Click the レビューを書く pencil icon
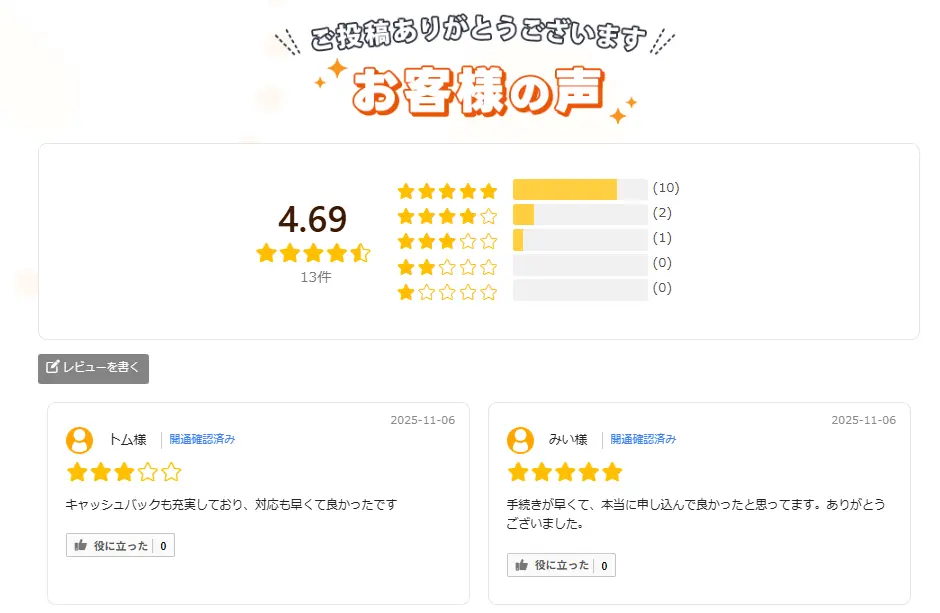 coord(53,367)
